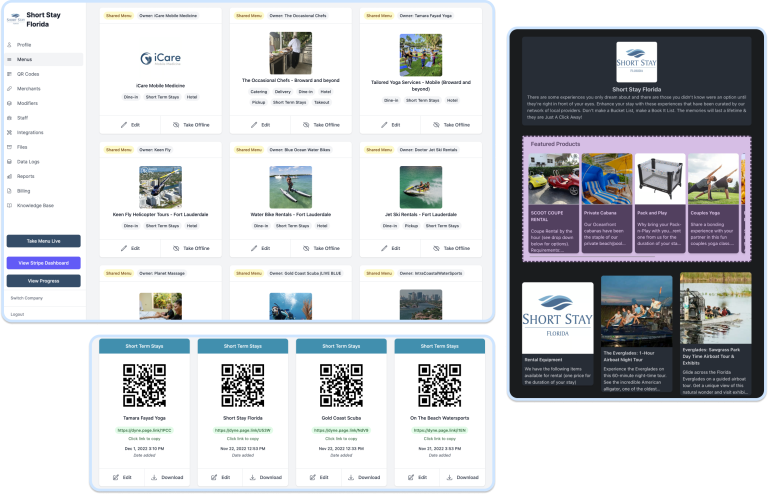Screen dimensions: 768x494
Task: Click the Take Offline icon on the Water Bike Rentals card
Action: 306,248
